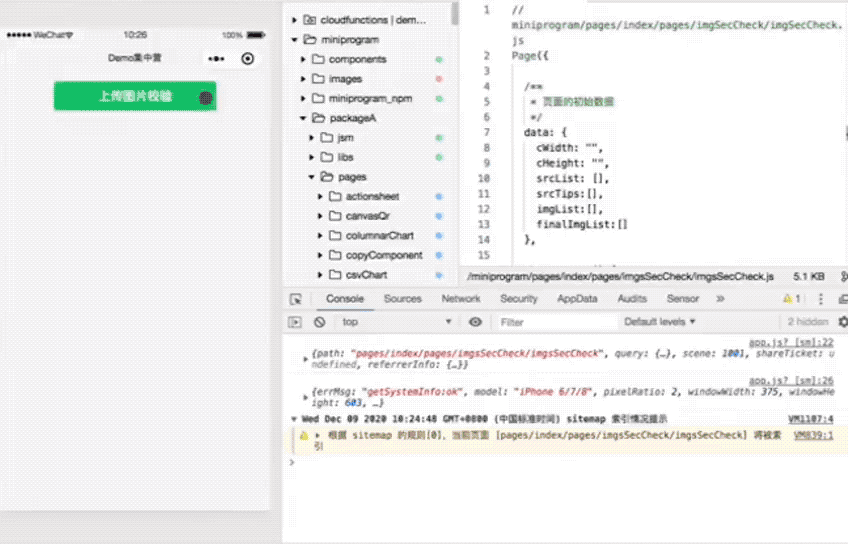Click the file tree vertical scrollbar

coord(455,13)
